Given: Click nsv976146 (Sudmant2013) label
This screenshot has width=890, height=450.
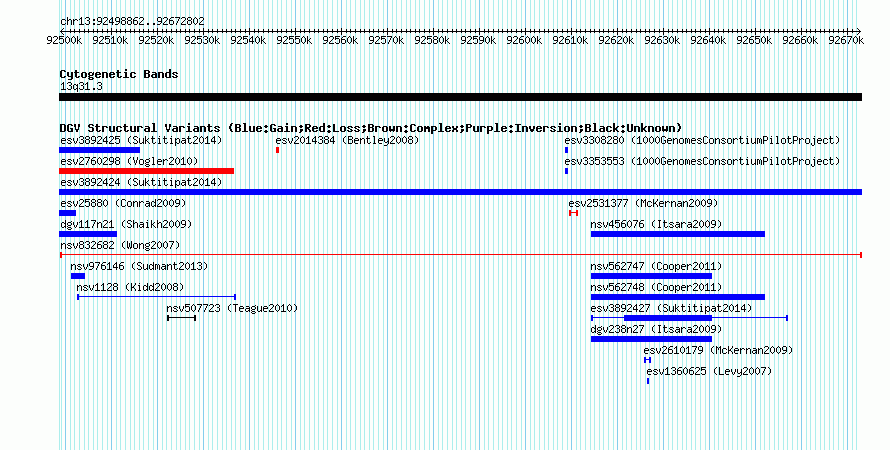Looking at the screenshot, I should coord(139,266).
